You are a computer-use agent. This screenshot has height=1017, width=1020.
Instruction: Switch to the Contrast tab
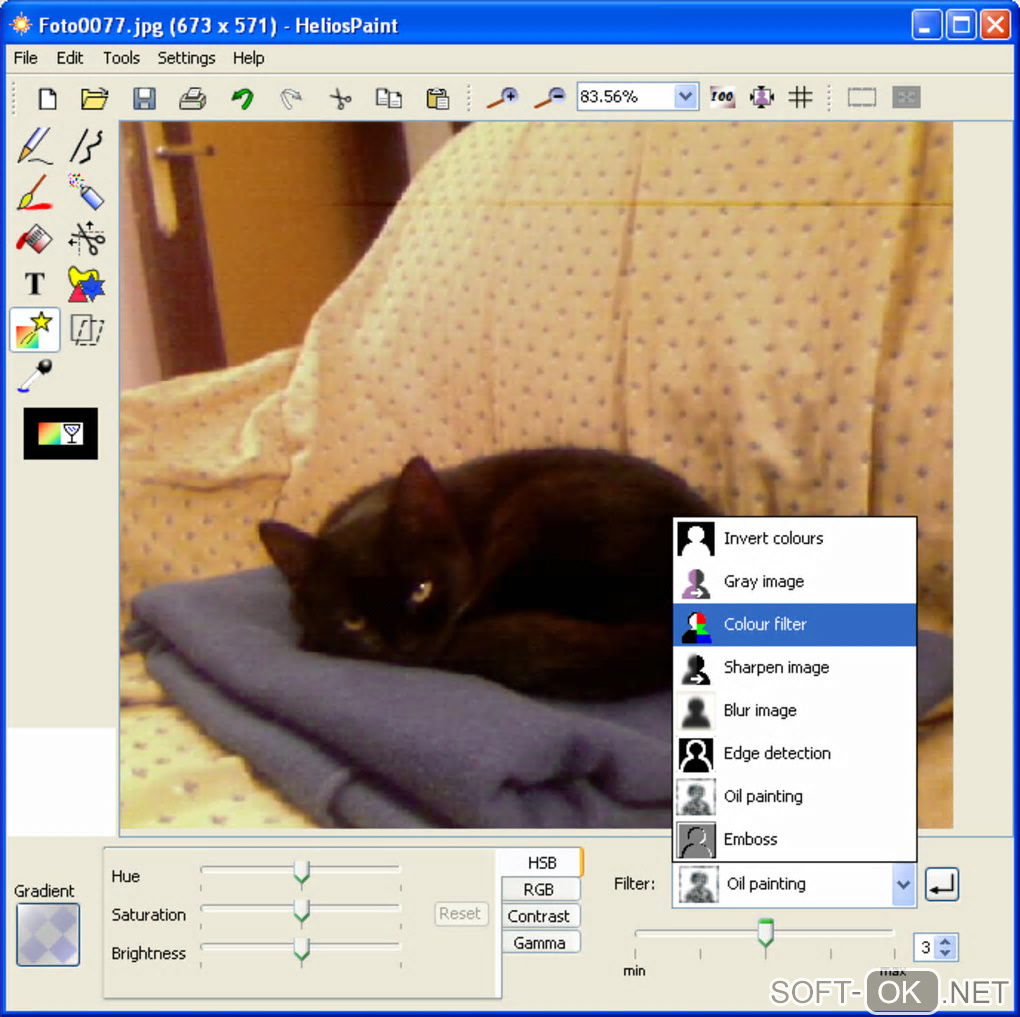[540, 916]
